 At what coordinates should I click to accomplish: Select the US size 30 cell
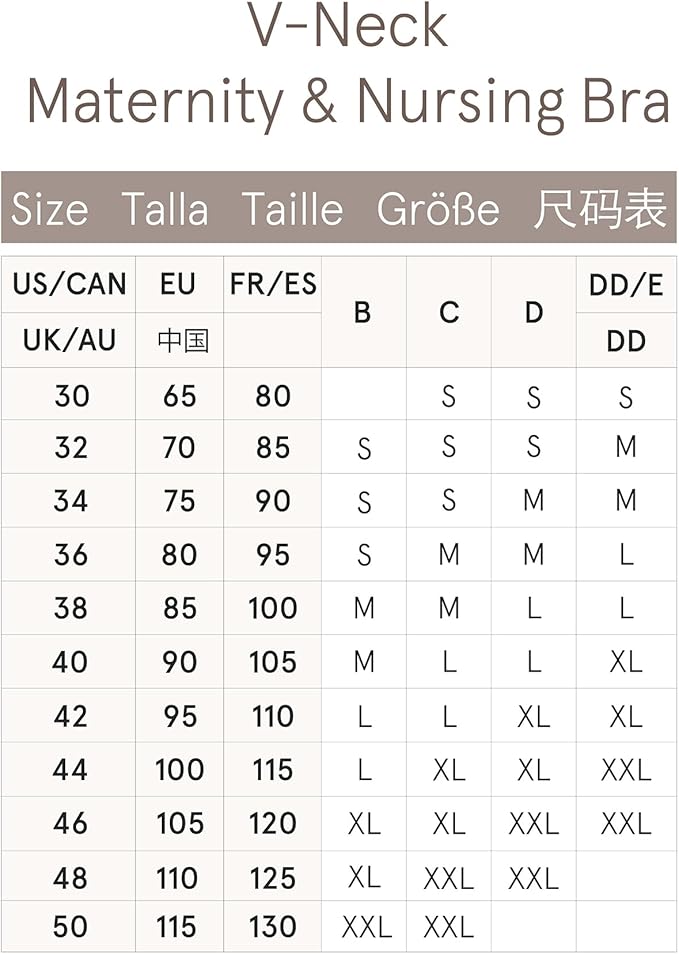point(72,396)
